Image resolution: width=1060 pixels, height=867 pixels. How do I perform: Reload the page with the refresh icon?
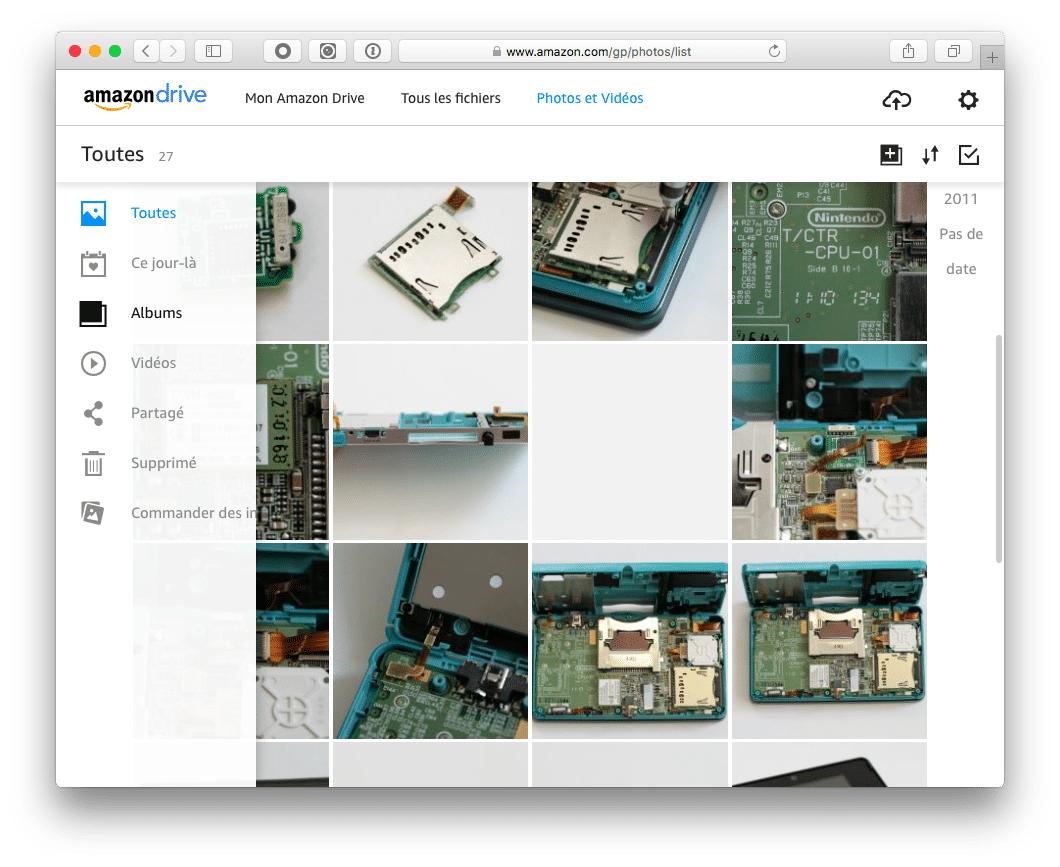click(x=774, y=51)
